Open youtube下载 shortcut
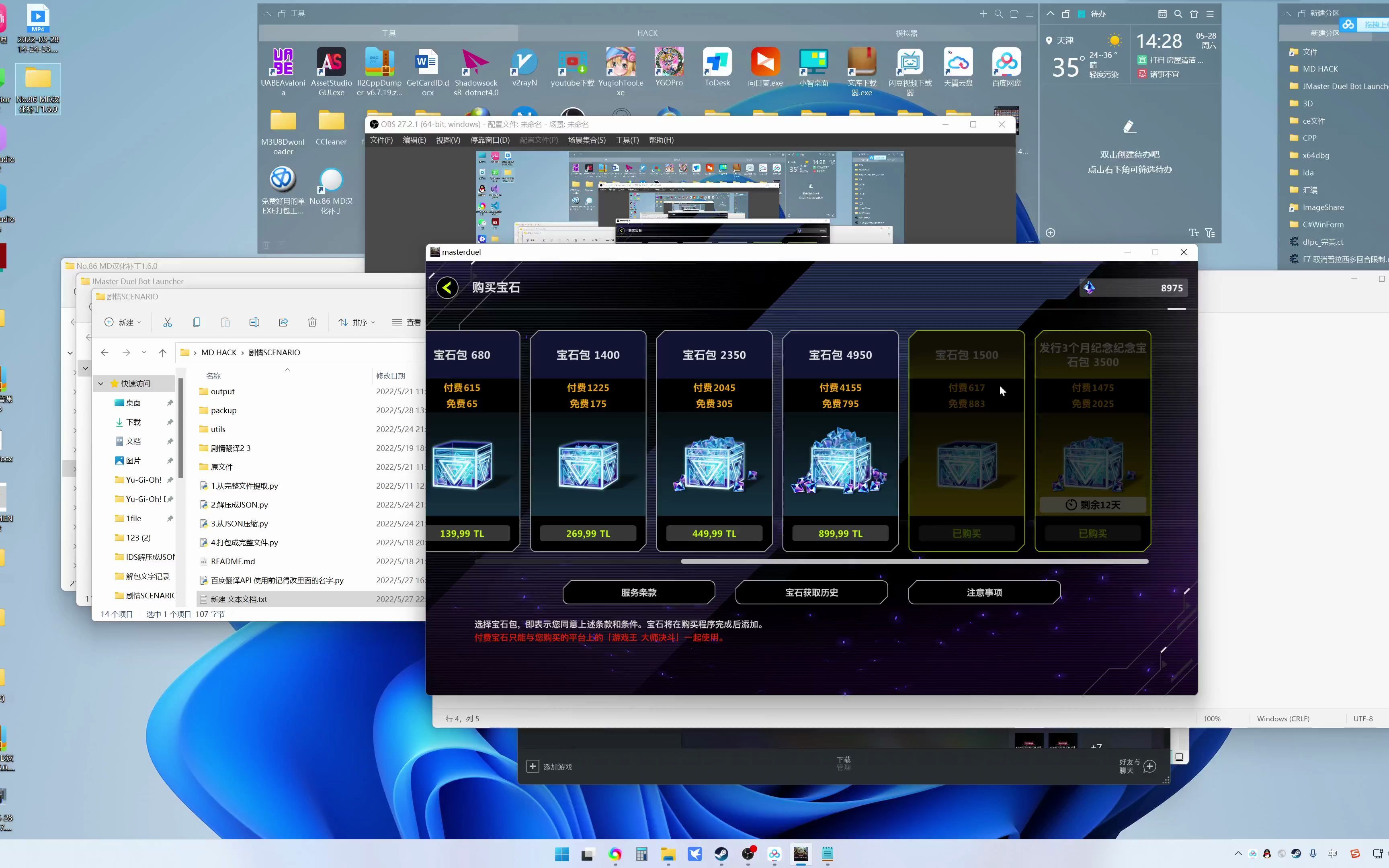 (572, 67)
